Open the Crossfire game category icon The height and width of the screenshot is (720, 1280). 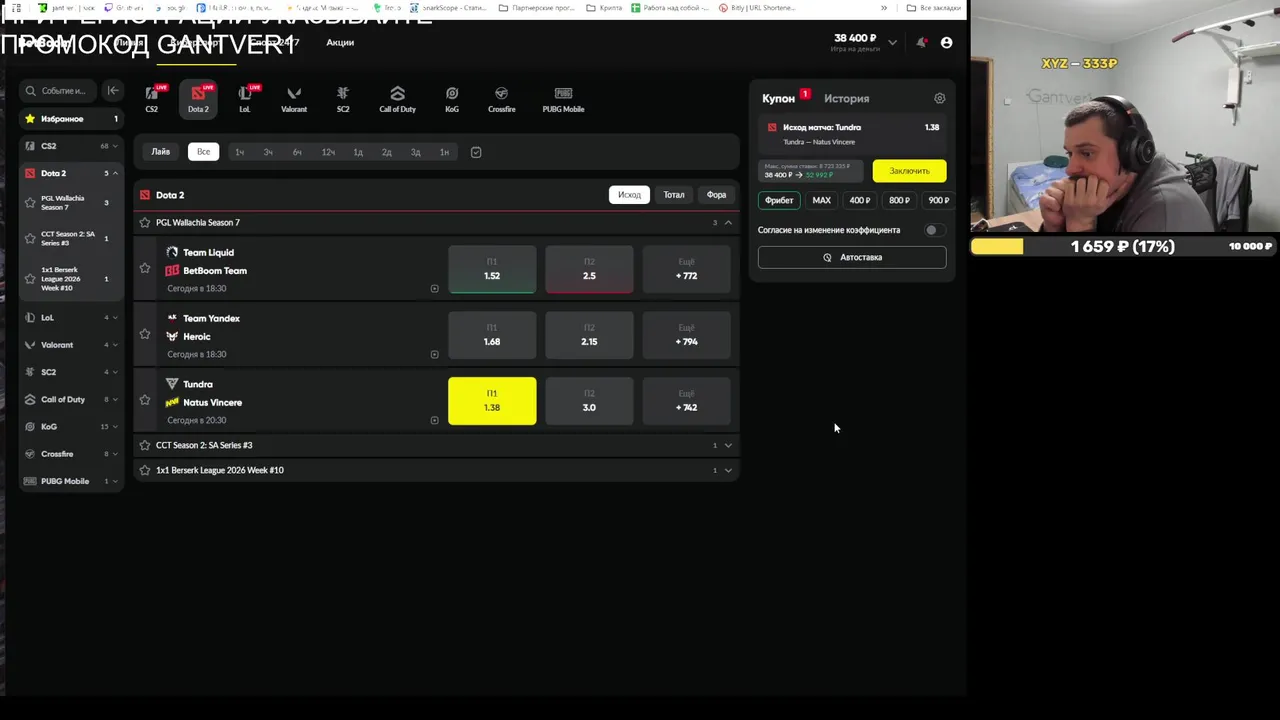502,98
